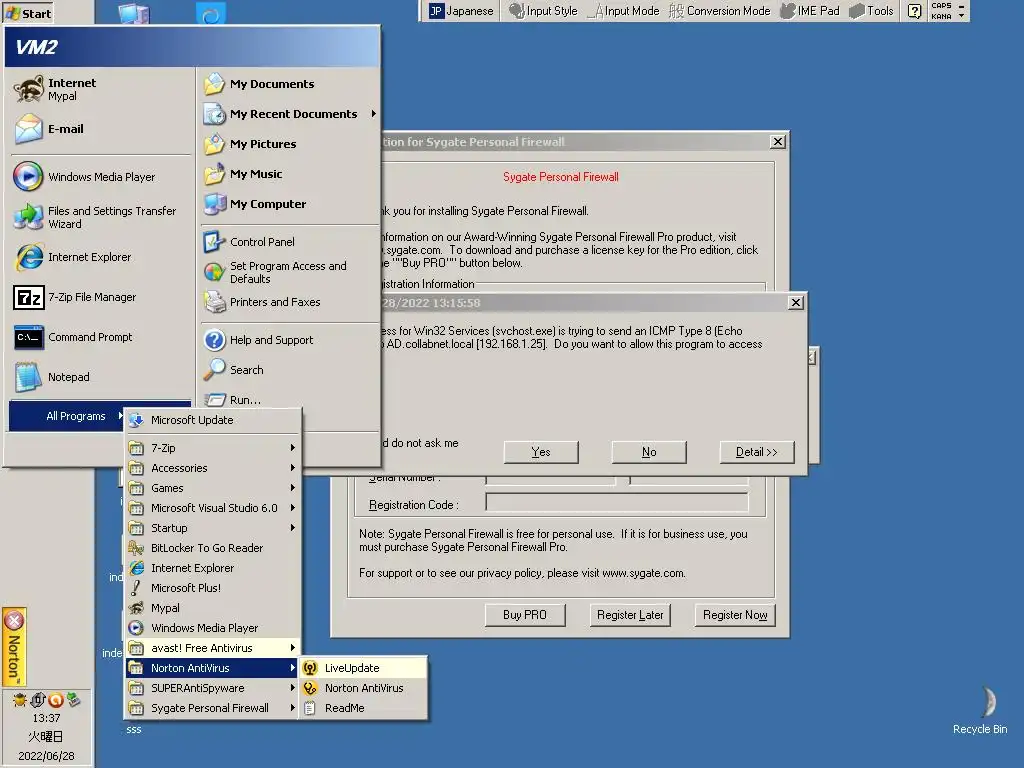This screenshot has height=768, width=1024.
Task: Click the Registration Code input field
Action: pos(616,503)
